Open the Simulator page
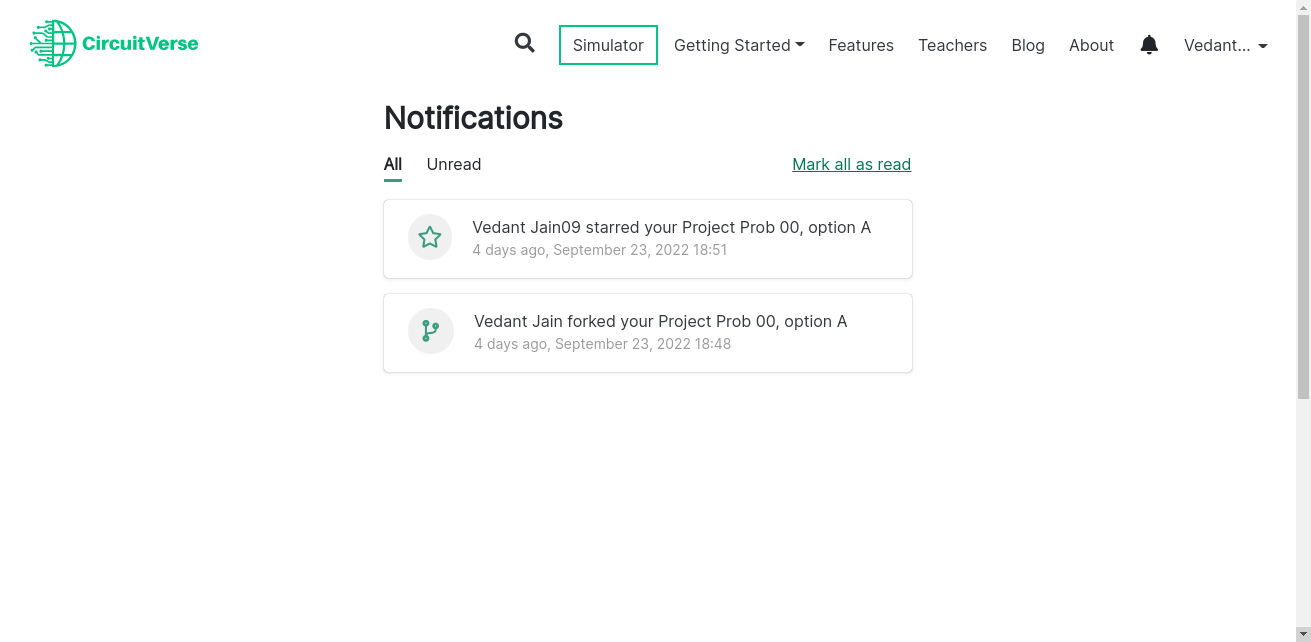 click(x=607, y=45)
